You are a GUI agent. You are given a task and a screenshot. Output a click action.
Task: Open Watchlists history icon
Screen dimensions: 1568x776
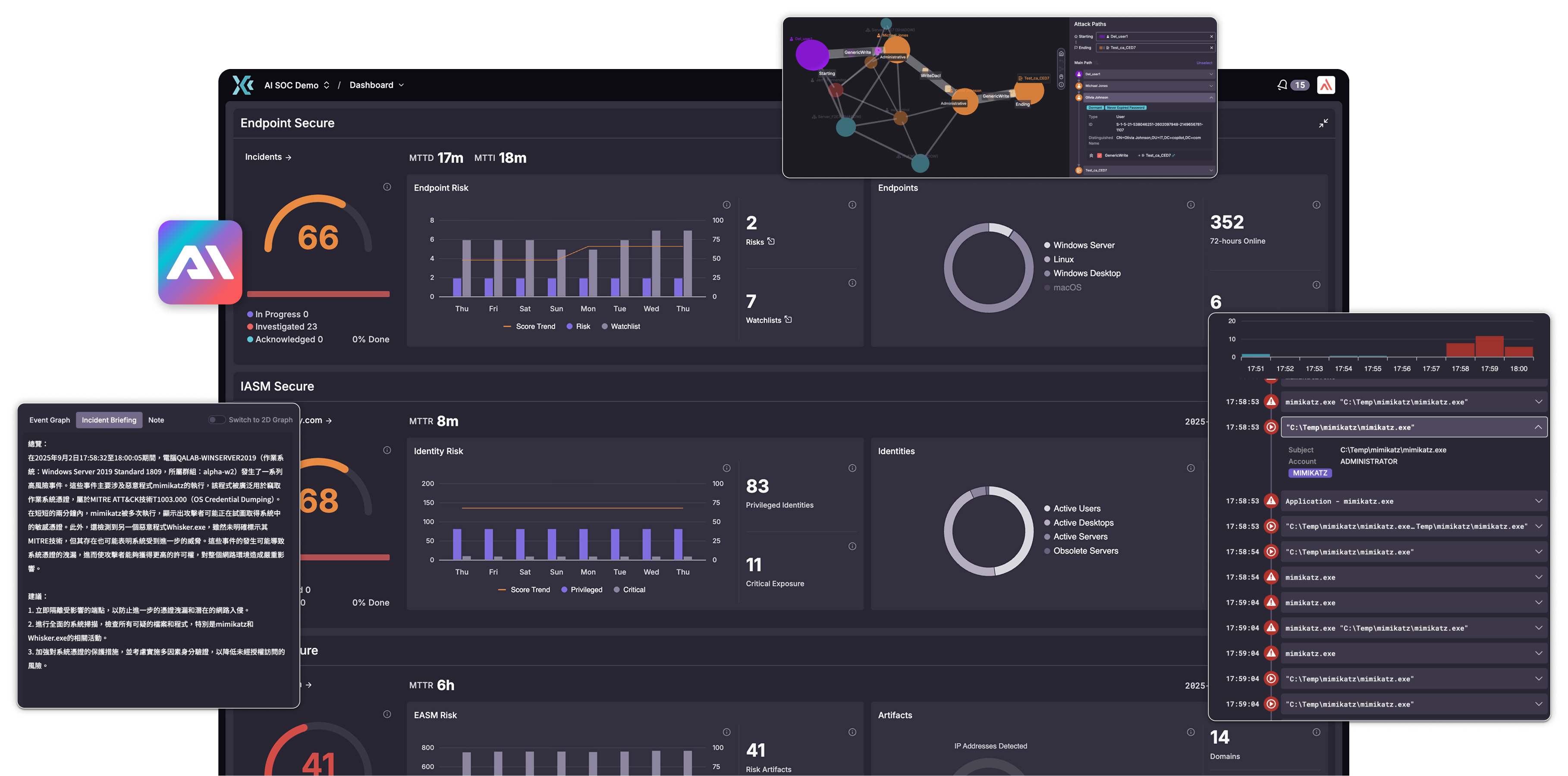(x=788, y=320)
